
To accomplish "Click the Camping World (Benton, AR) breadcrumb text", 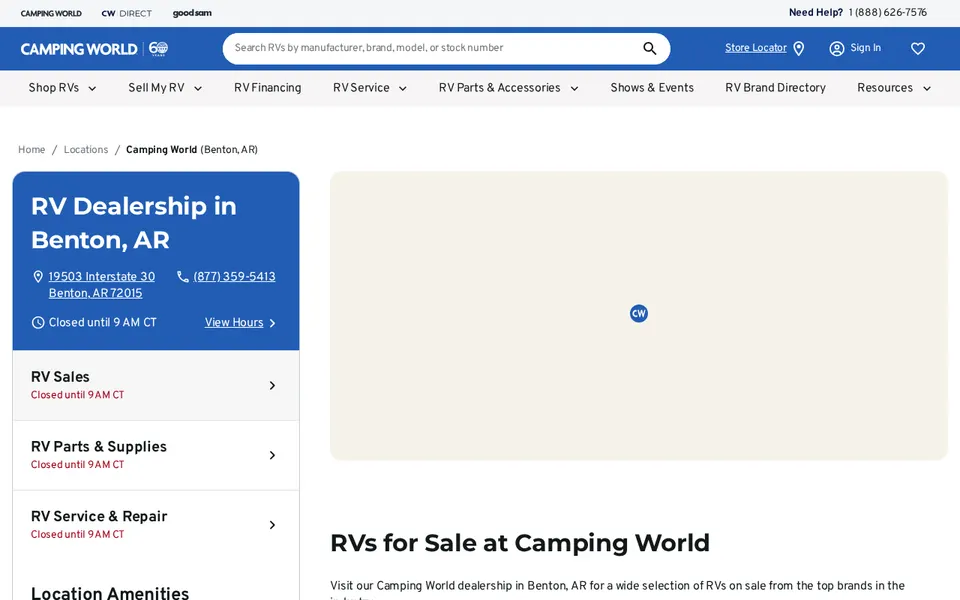I will point(192,150).
